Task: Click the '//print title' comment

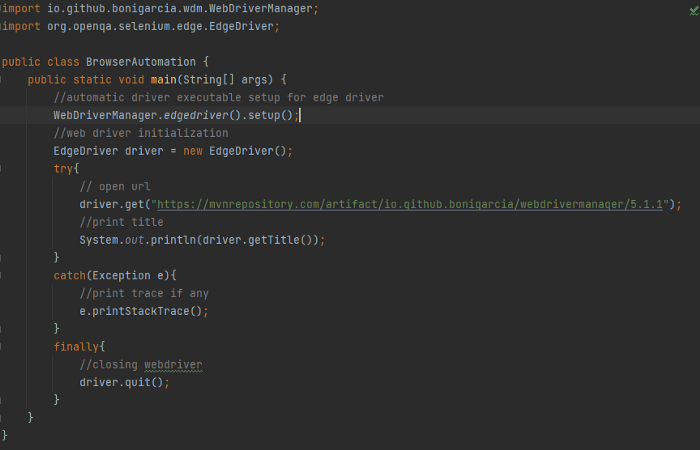Action: click(x=121, y=222)
